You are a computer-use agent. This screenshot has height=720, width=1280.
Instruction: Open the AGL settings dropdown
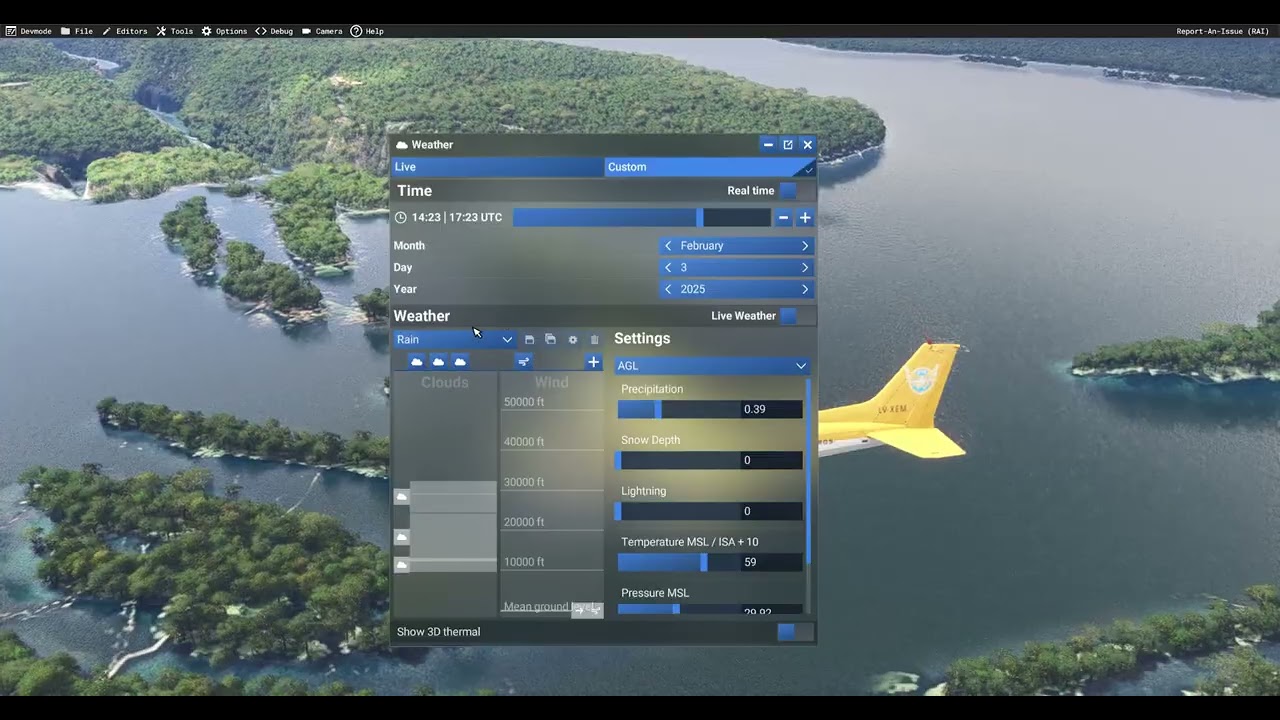711,366
